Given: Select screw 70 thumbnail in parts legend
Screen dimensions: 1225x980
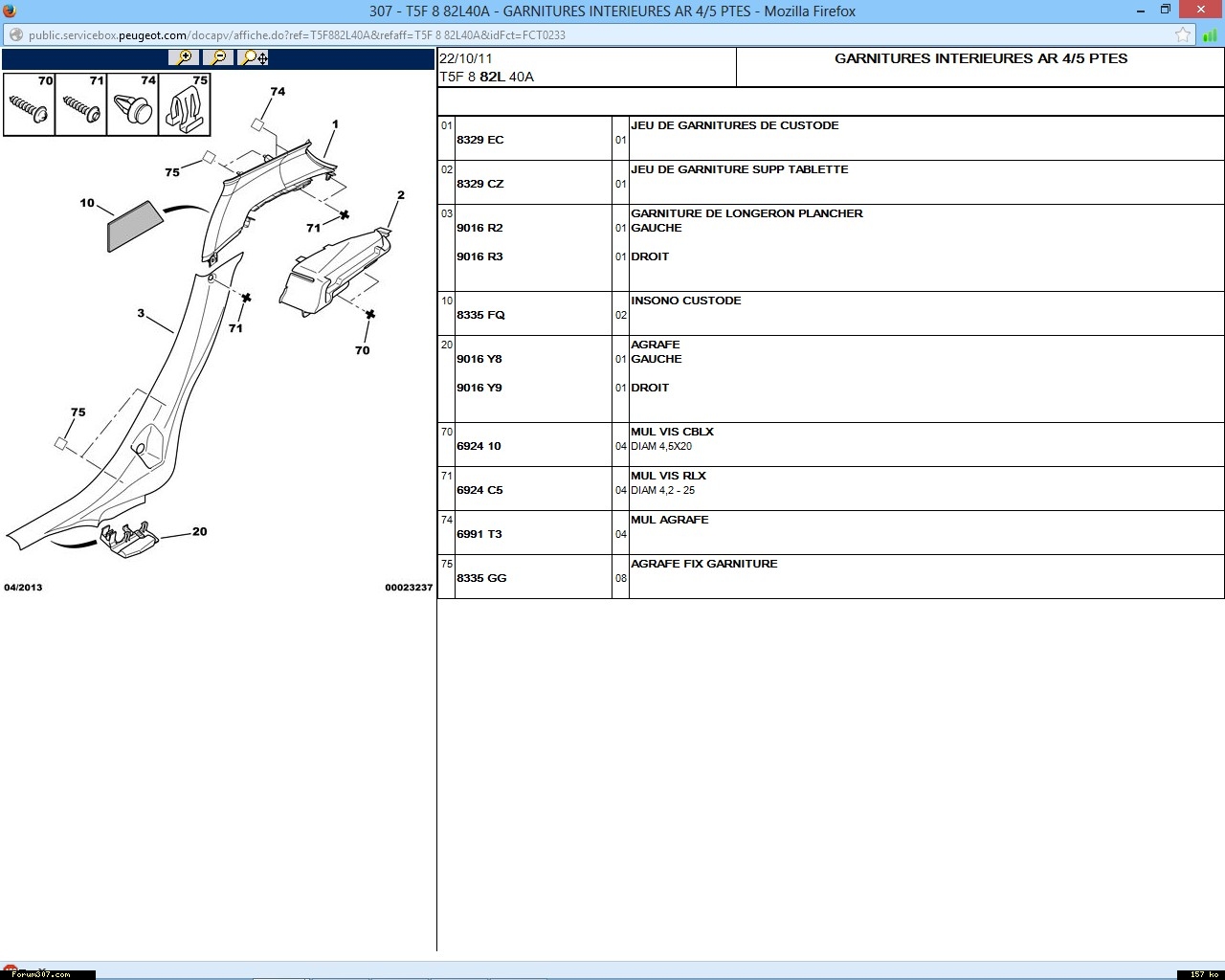Looking at the screenshot, I should (29, 105).
